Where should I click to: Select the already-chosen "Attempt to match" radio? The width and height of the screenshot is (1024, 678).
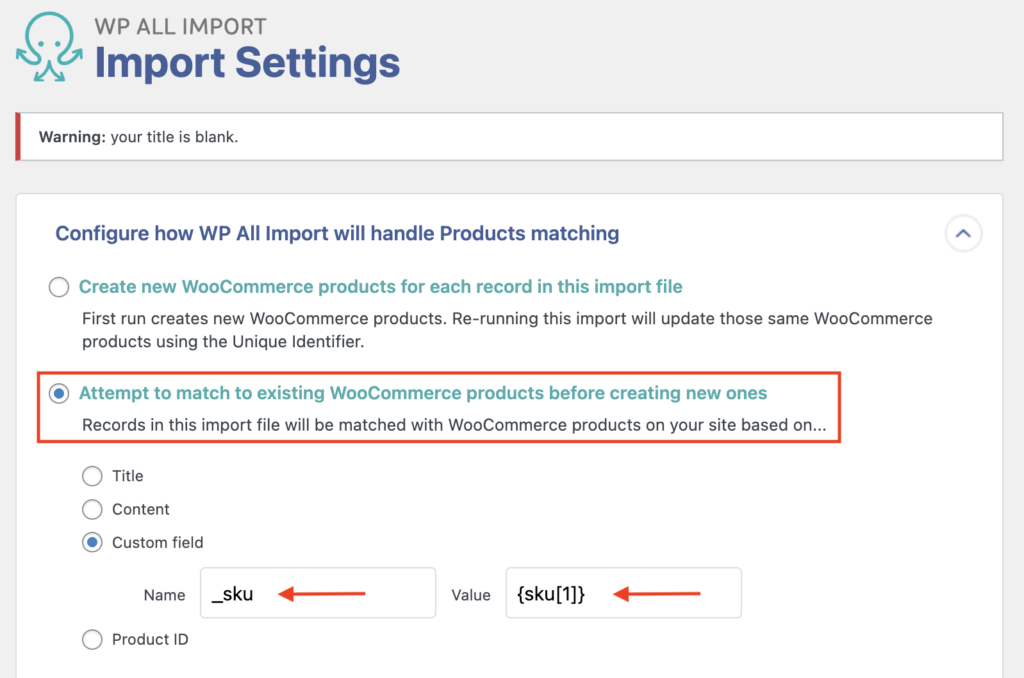(58, 393)
